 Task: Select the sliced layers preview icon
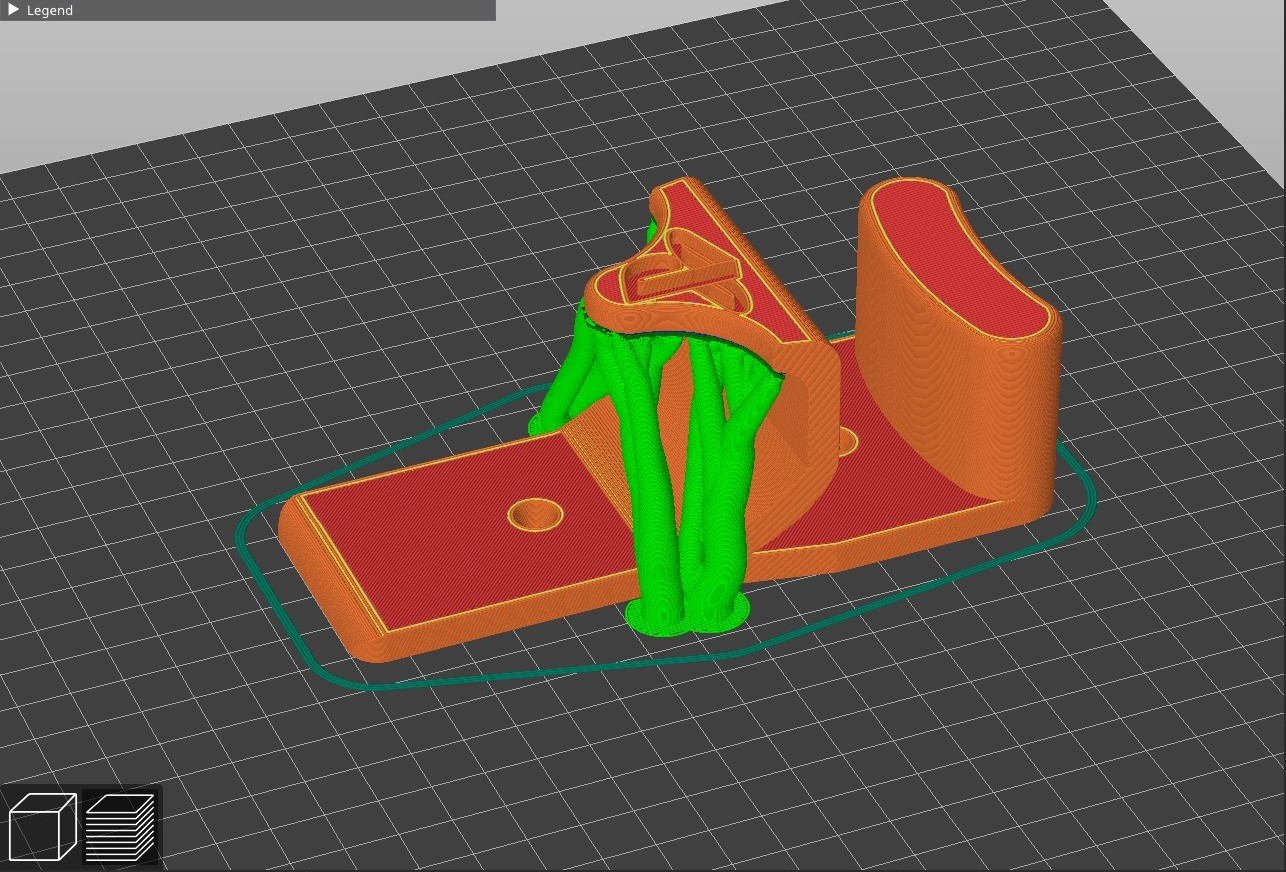[x=120, y=826]
